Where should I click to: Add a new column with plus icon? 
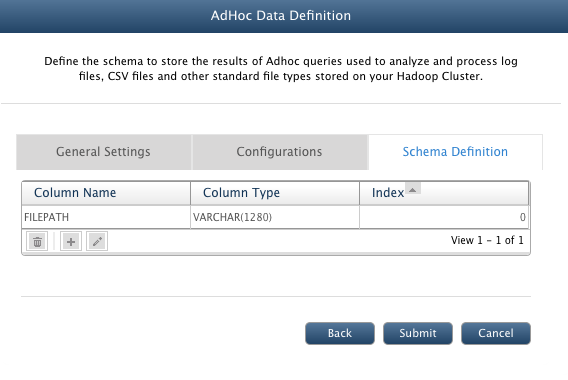71,241
